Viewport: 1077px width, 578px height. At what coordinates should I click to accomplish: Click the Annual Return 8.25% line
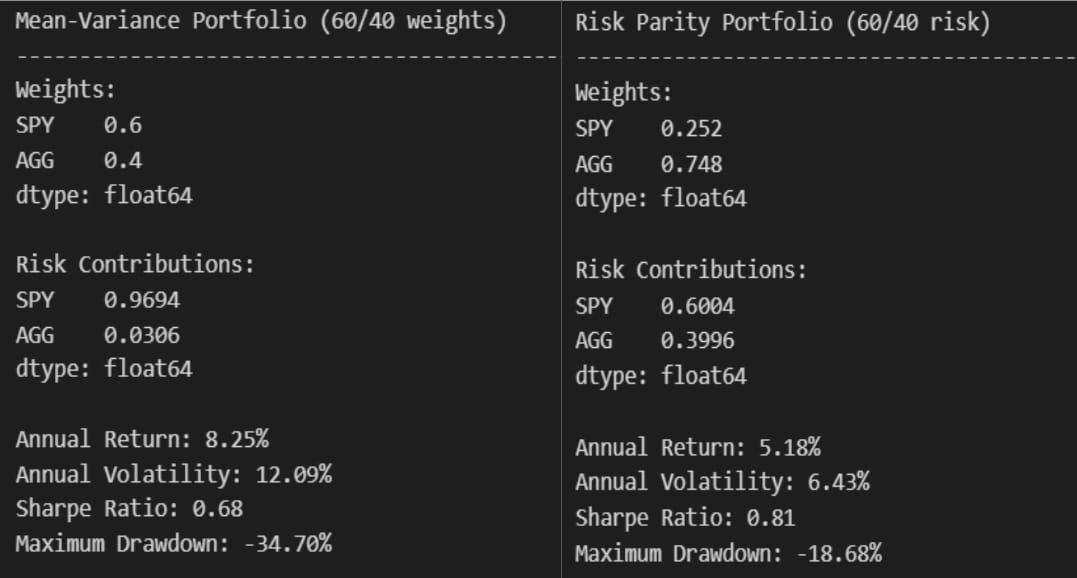coord(142,439)
